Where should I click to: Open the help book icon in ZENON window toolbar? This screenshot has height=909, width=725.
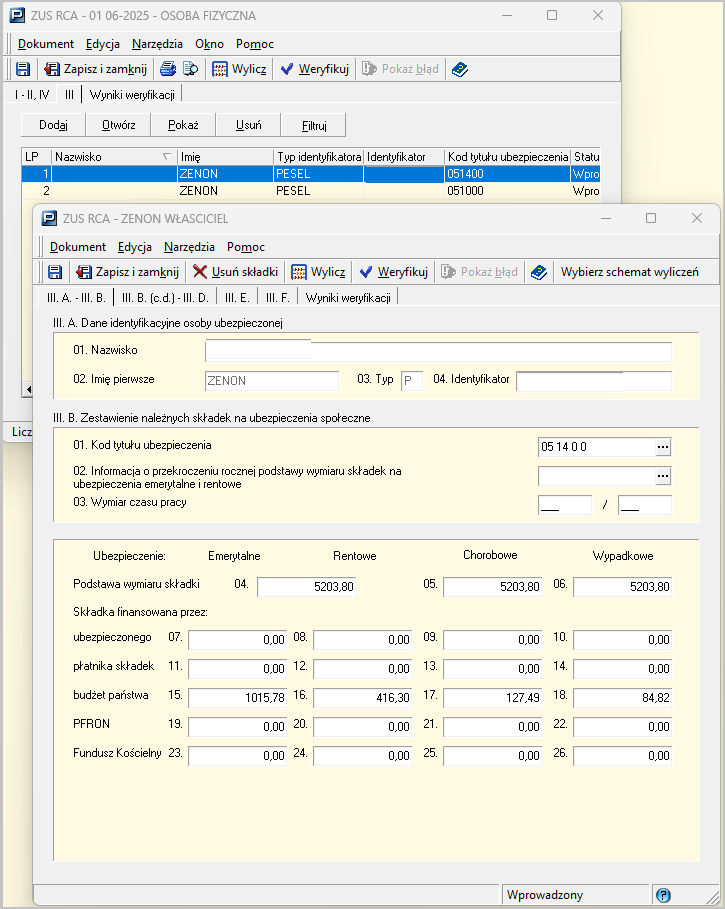click(x=539, y=272)
